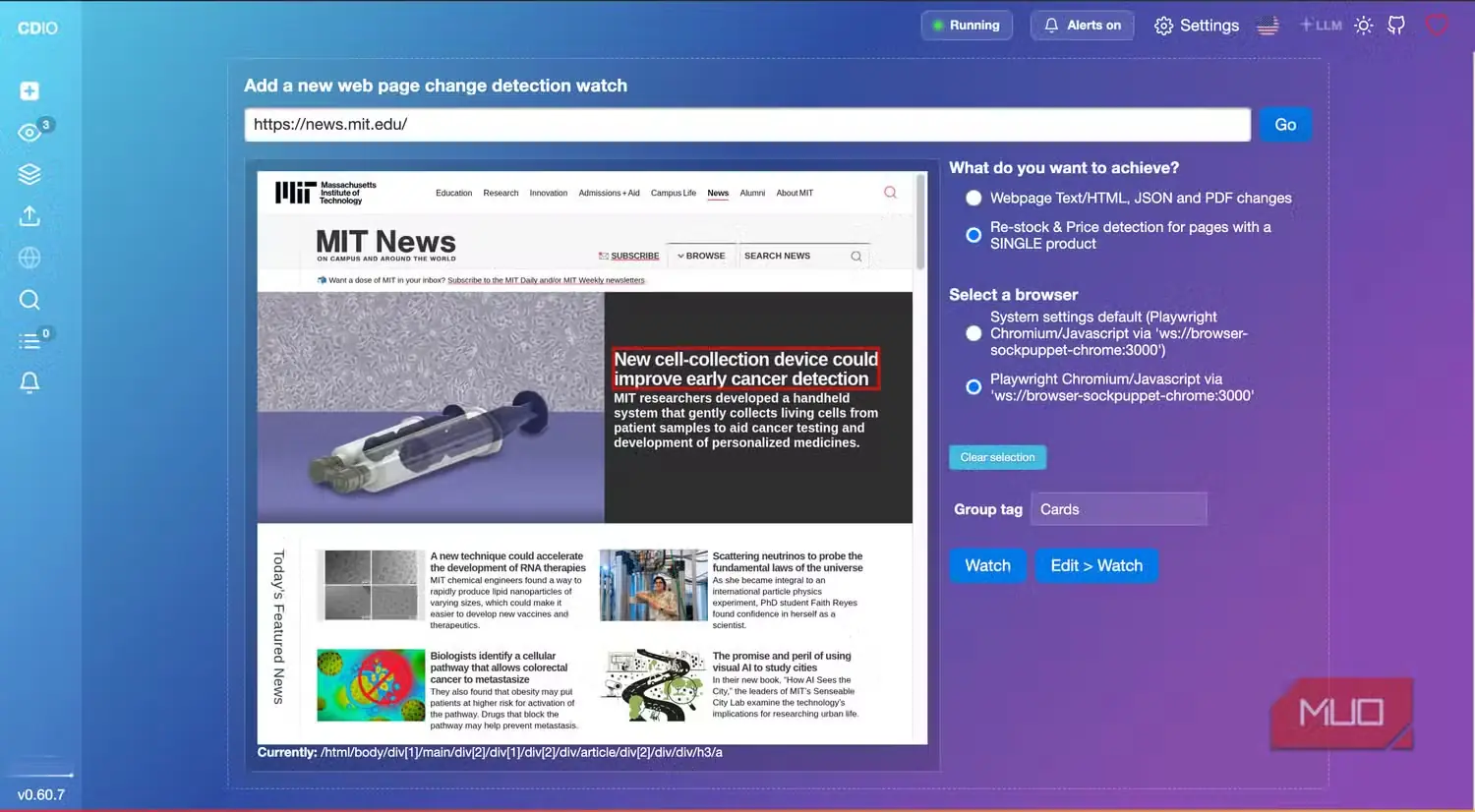
Task: Select Re-stock & Price detection option
Action: coord(973,235)
